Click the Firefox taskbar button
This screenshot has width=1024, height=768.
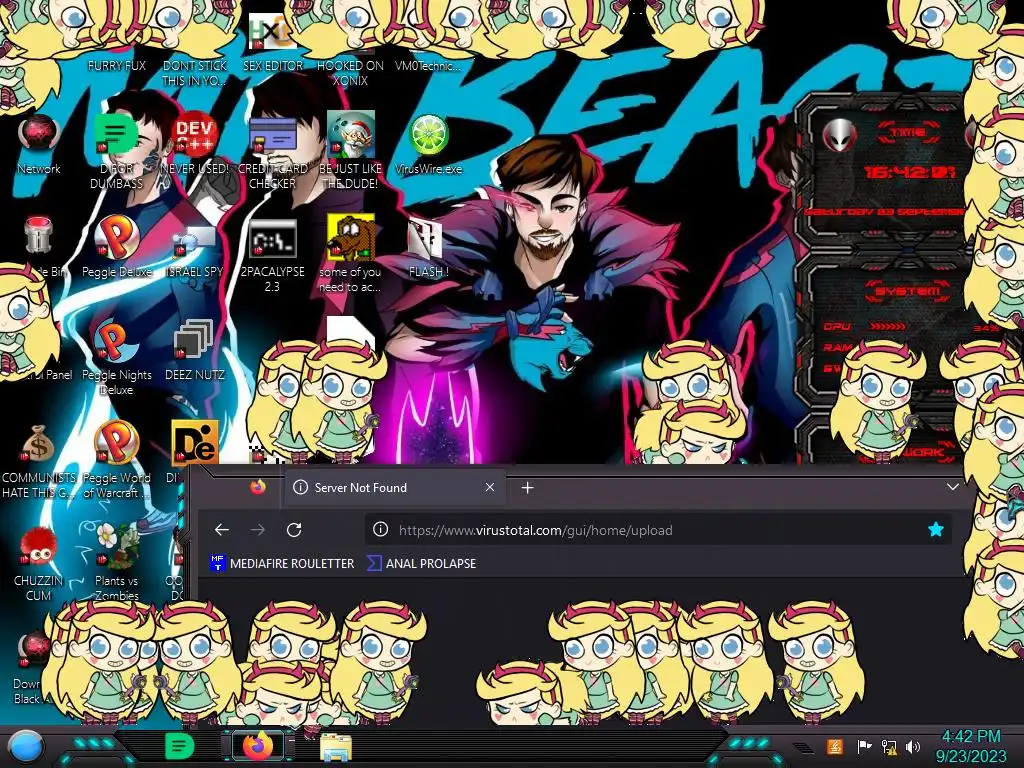(x=258, y=746)
